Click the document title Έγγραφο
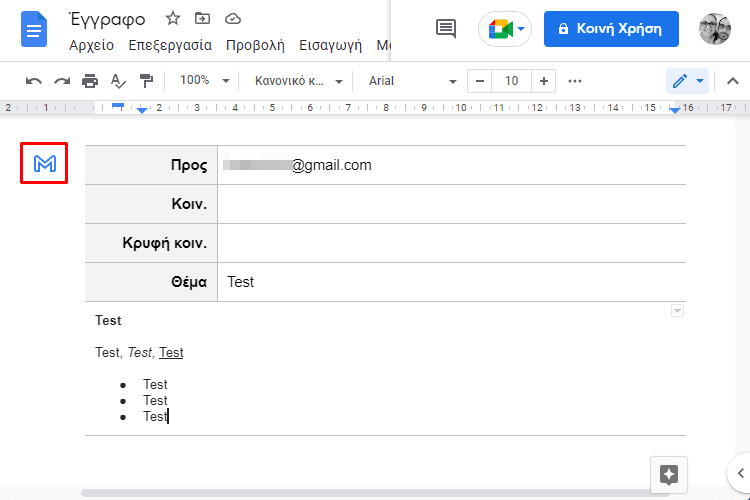 click(107, 19)
